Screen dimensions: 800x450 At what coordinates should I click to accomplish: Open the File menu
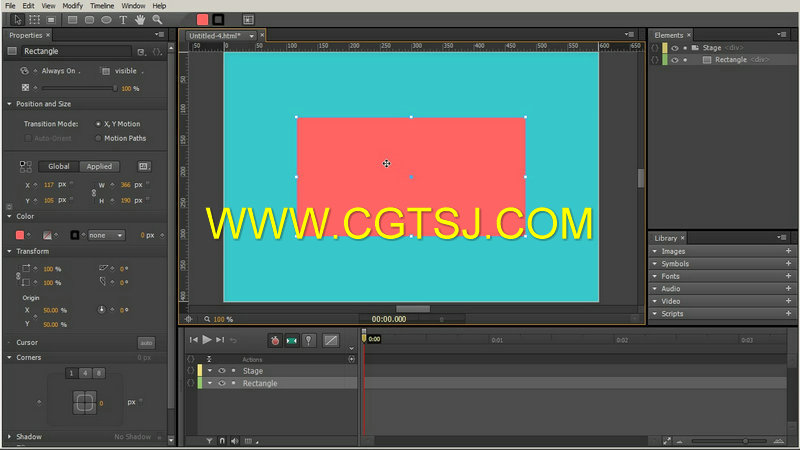point(10,6)
